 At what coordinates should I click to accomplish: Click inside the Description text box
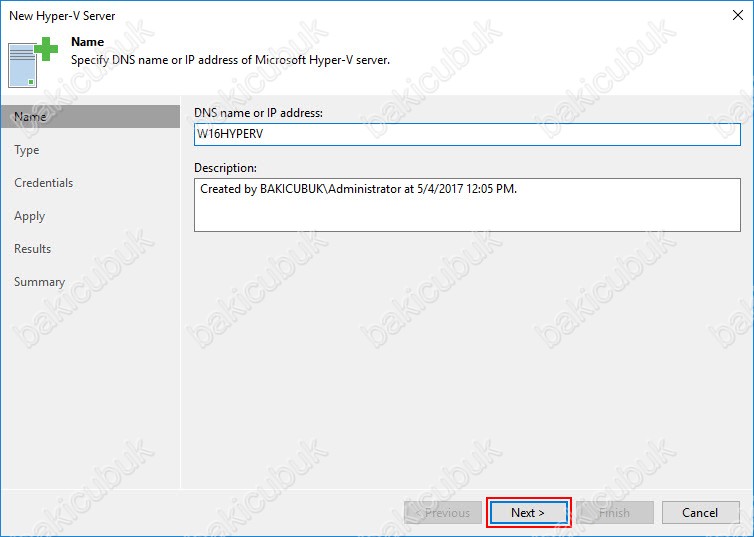point(467,205)
